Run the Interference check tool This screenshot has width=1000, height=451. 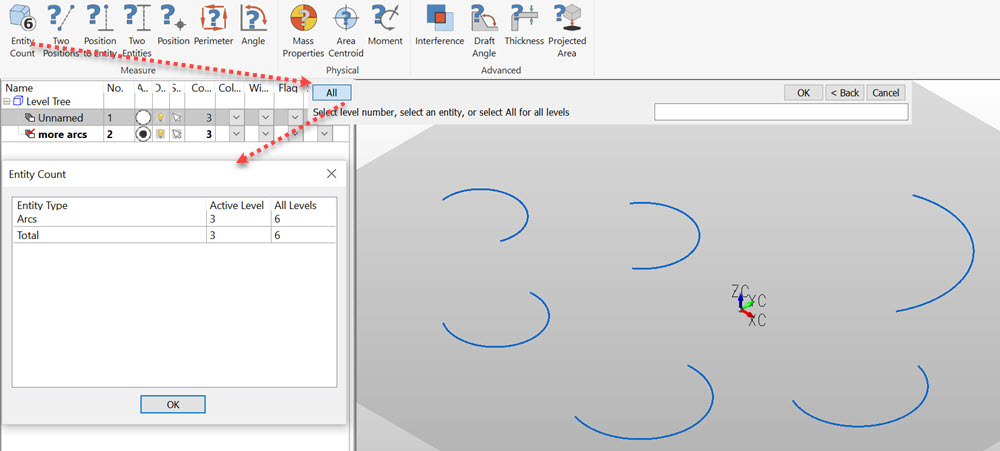point(439,26)
